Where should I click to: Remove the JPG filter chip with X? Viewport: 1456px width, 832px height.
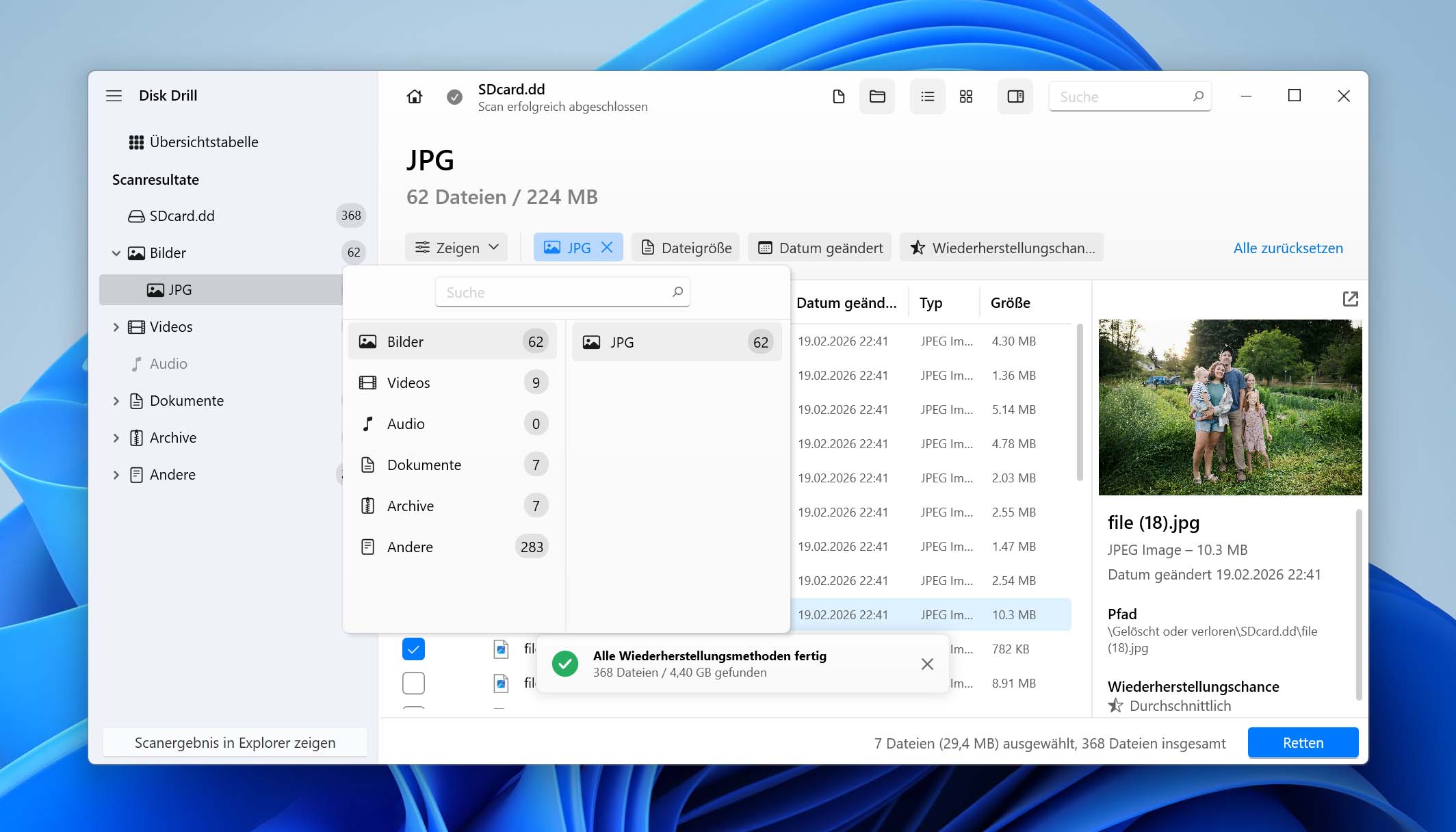point(607,248)
